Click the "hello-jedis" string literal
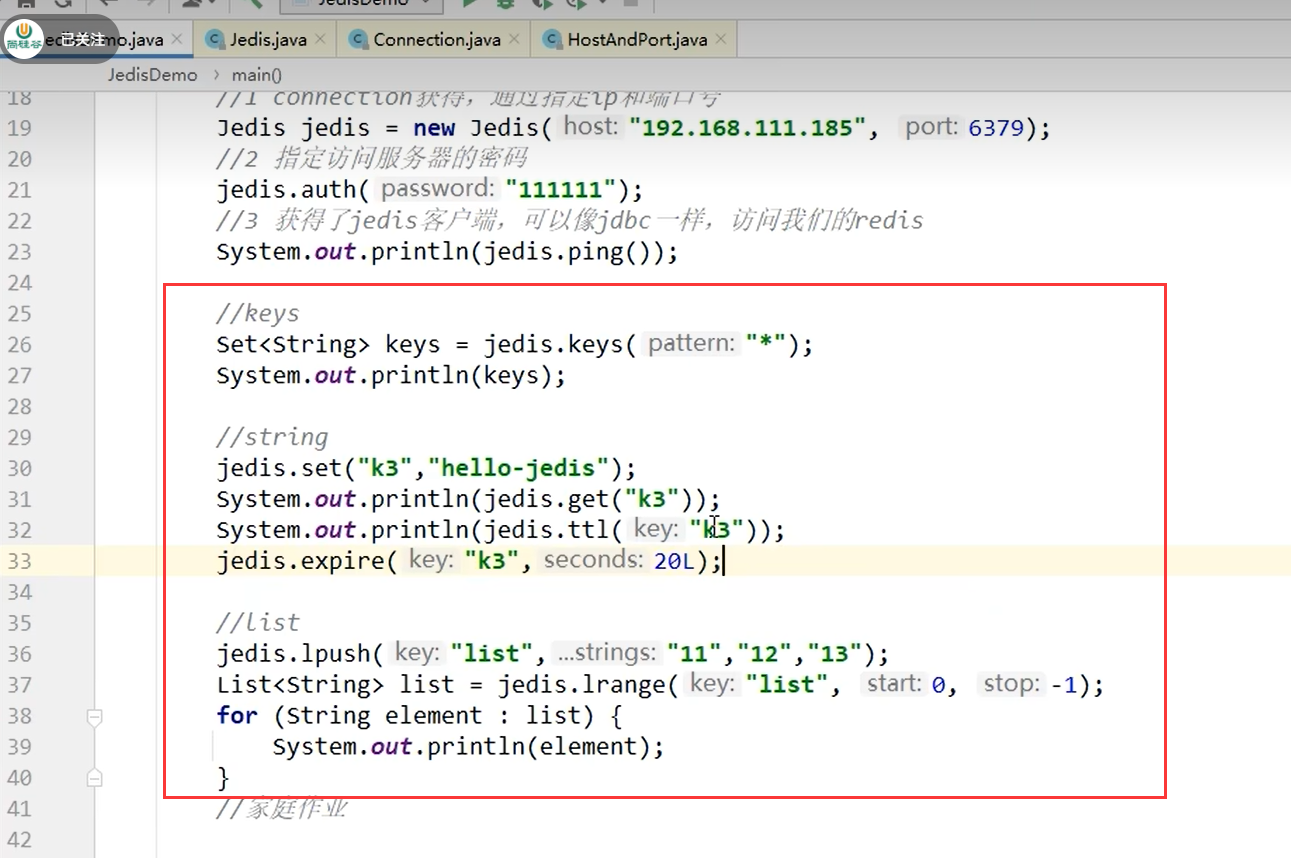The width and height of the screenshot is (1291, 858). [518, 468]
